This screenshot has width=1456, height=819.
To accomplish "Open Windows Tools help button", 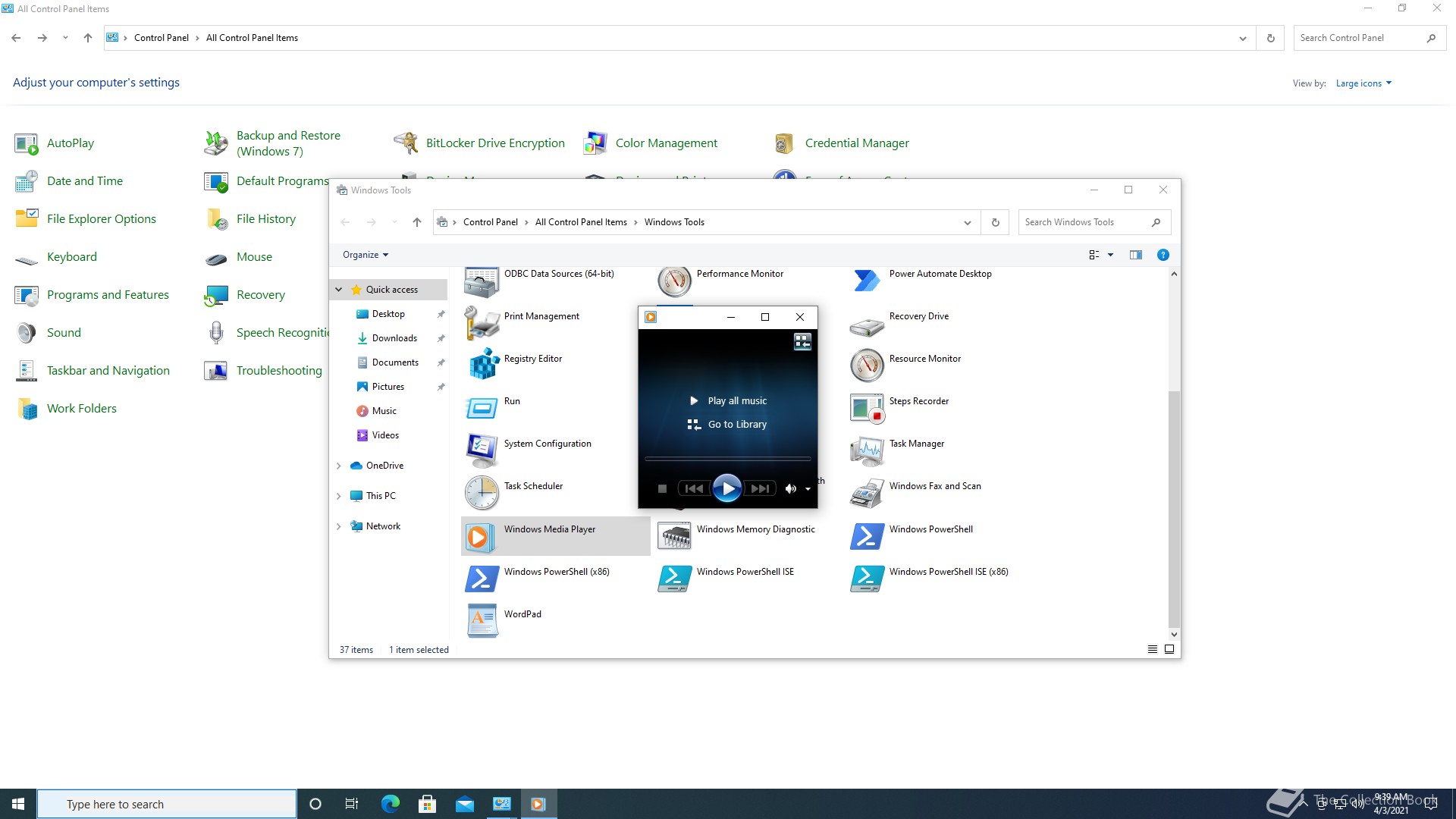I will 1163,255.
